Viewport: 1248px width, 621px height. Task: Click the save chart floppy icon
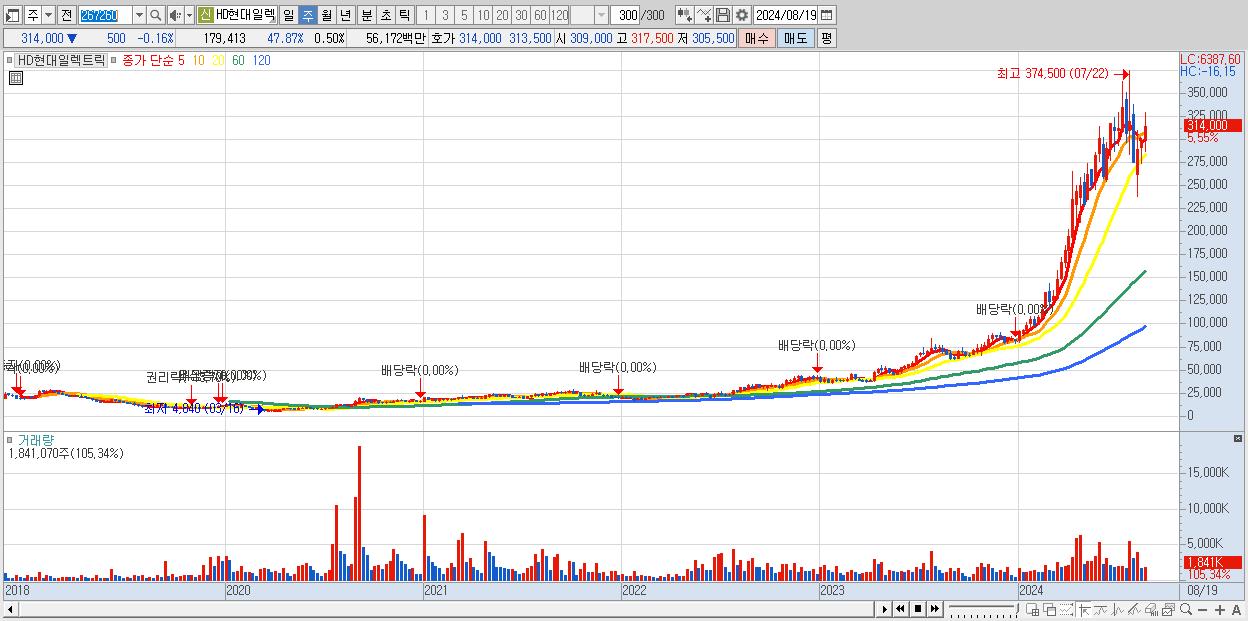point(722,15)
